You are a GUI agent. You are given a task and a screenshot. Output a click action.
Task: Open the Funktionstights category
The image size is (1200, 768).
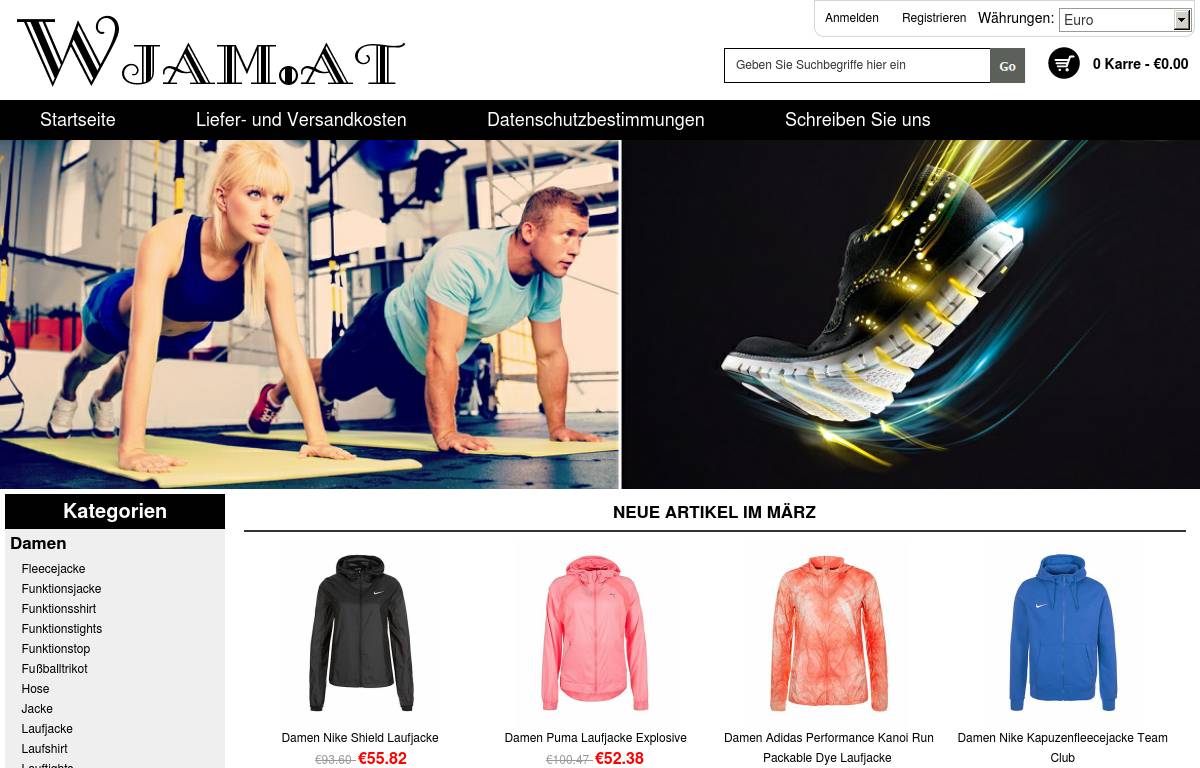coord(62,629)
